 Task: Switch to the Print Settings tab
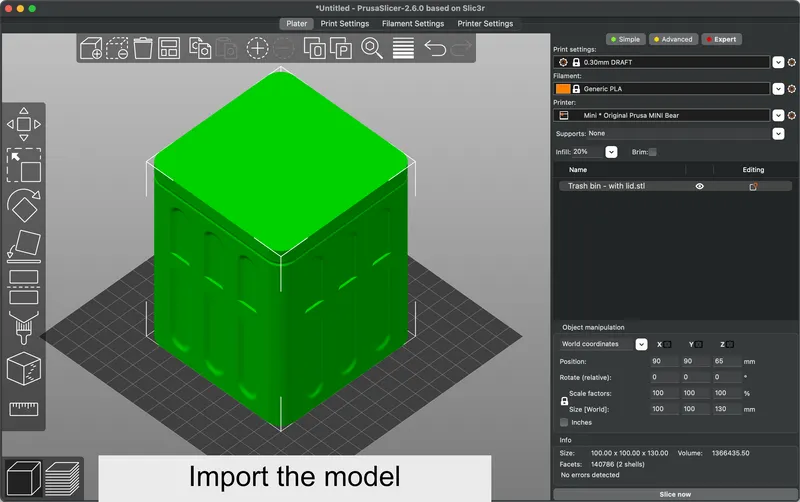point(344,24)
